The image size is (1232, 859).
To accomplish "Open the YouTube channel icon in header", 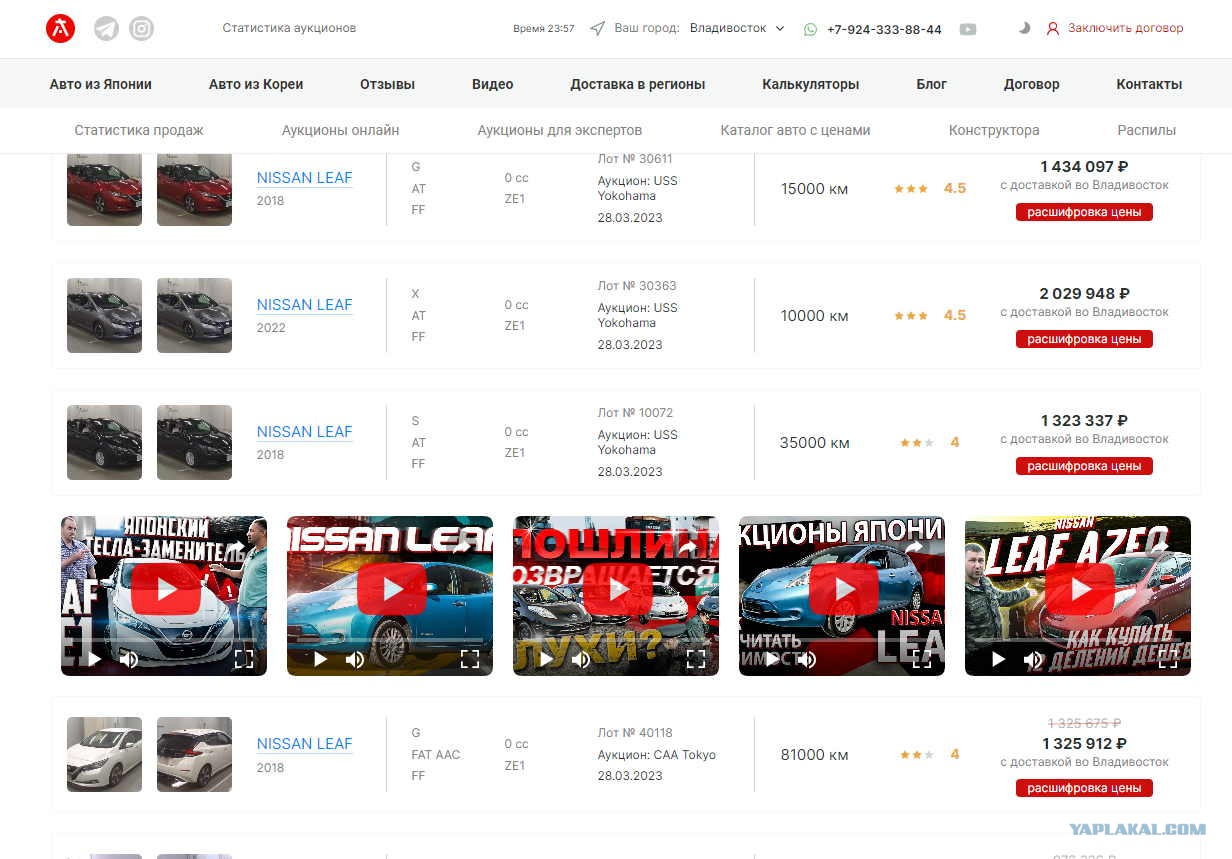I will coord(968,29).
